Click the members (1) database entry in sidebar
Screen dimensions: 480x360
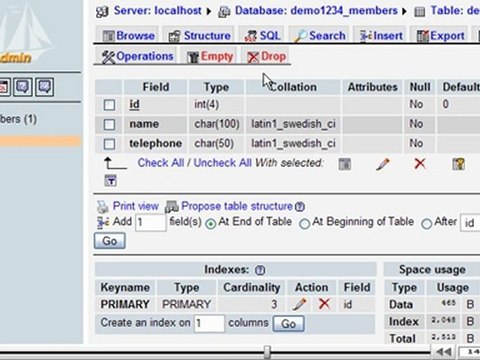point(18,119)
